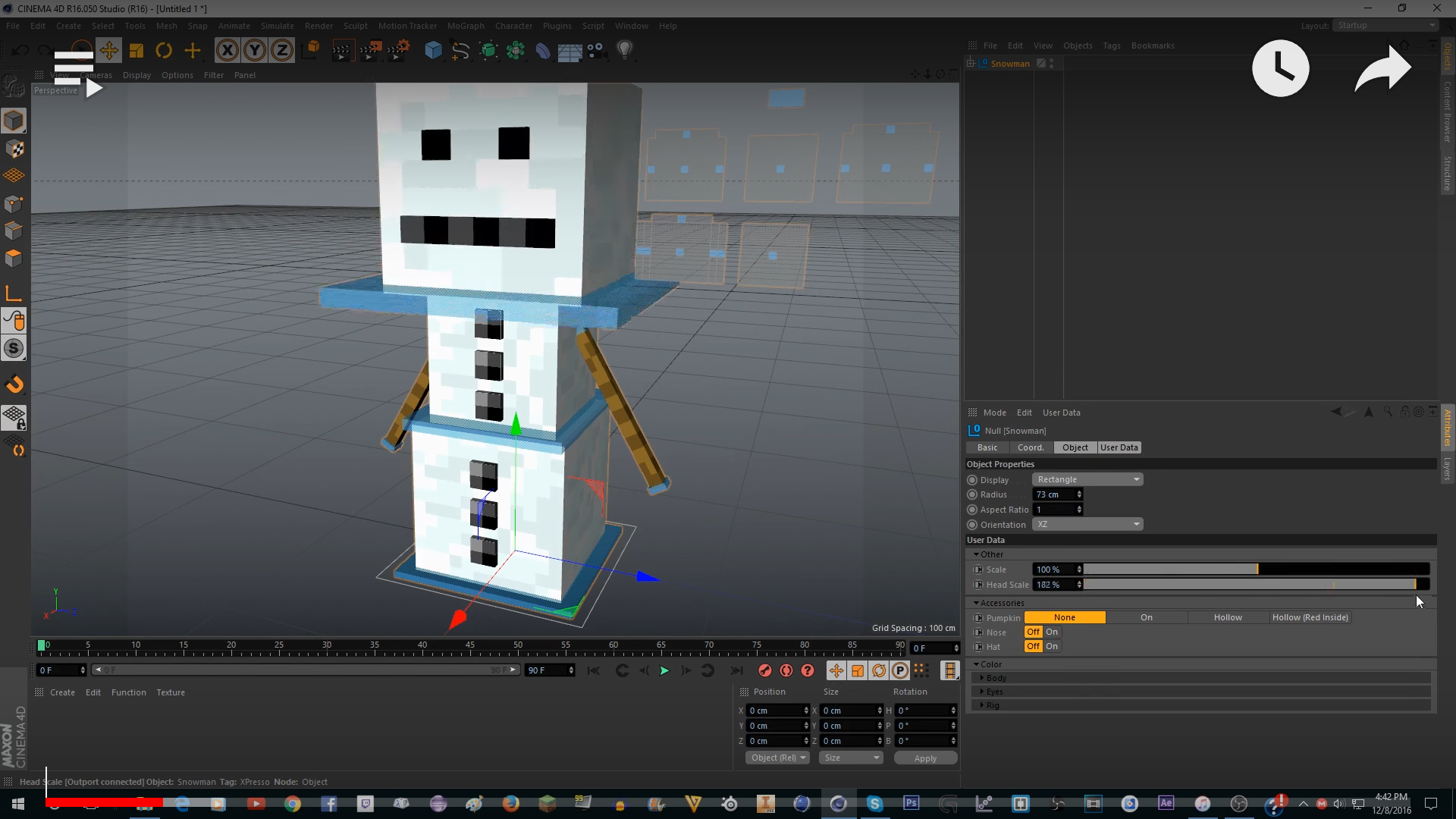Enable the Axis mode
This screenshot has height=819, width=1456.
(14, 293)
